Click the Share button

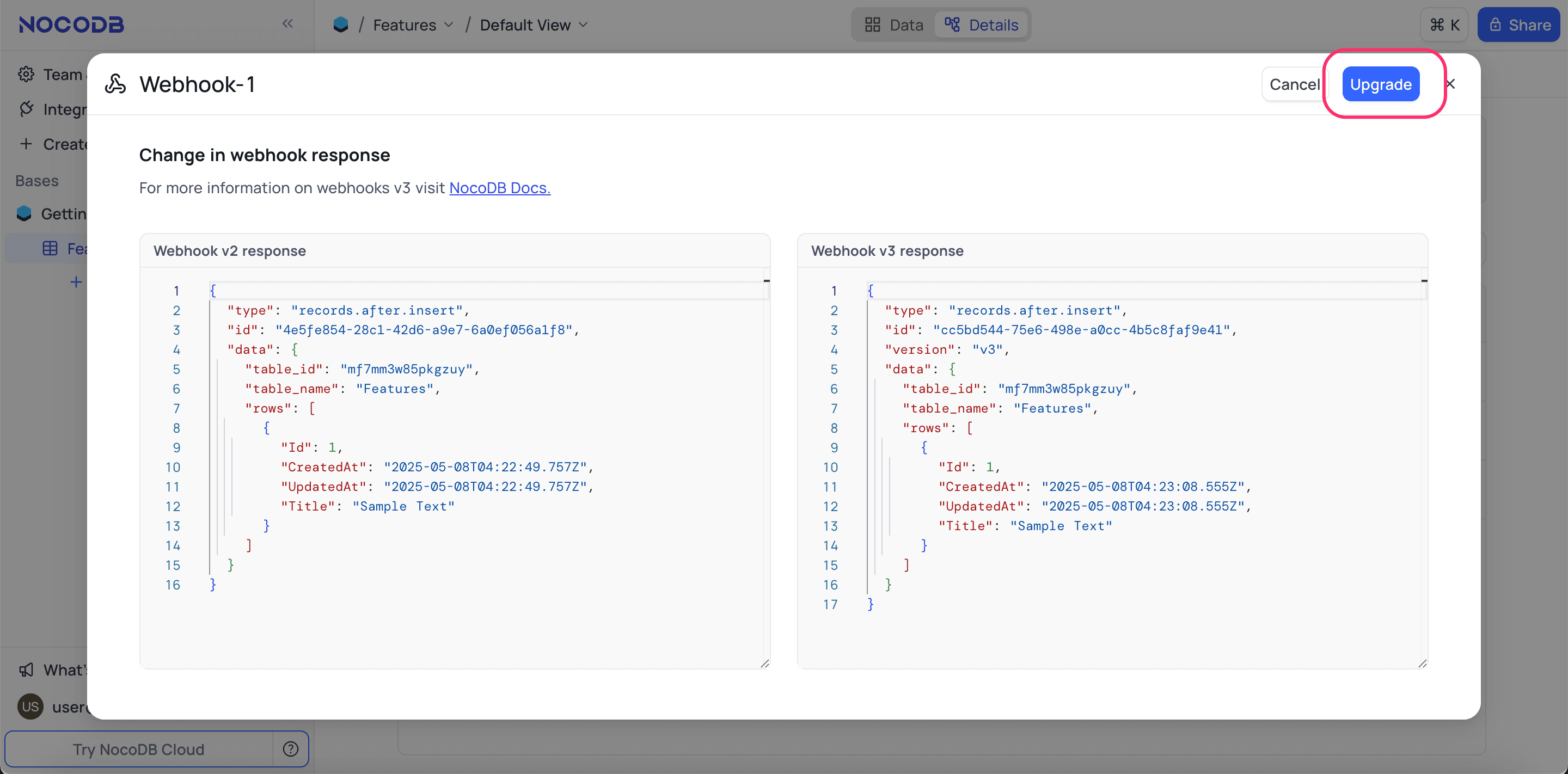pos(1518,24)
